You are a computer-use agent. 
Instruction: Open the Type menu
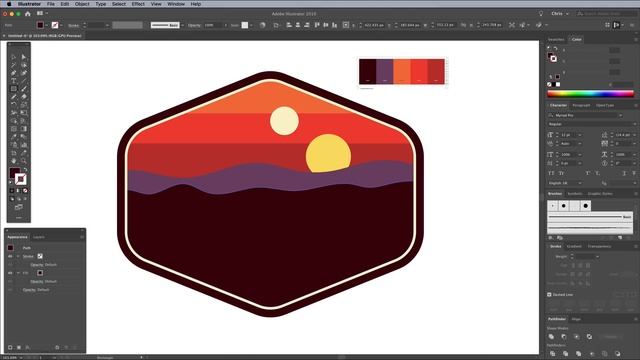(100, 4)
